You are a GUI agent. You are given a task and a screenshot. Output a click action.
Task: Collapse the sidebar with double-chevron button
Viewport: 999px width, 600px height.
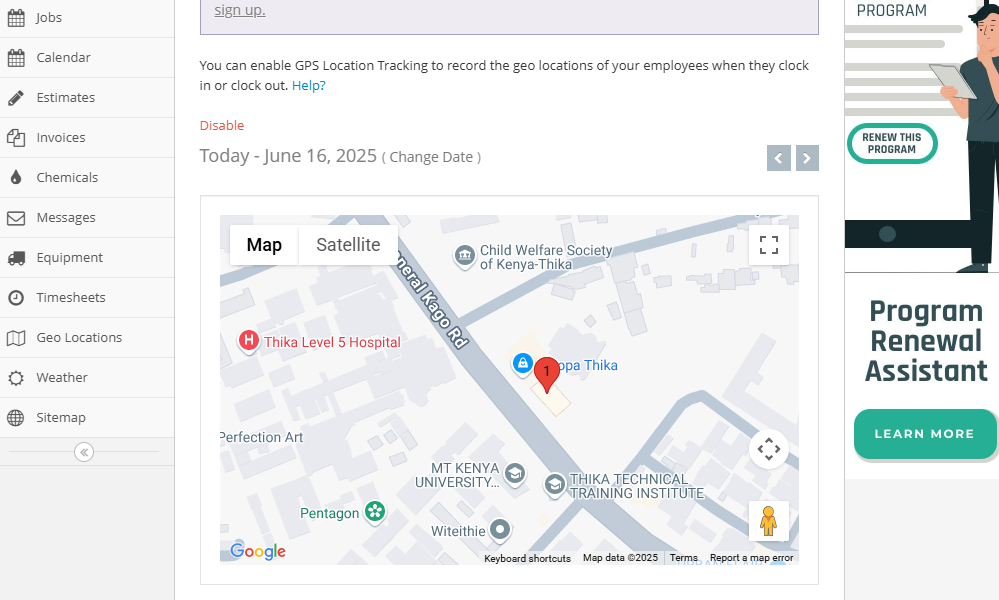click(x=84, y=452)
